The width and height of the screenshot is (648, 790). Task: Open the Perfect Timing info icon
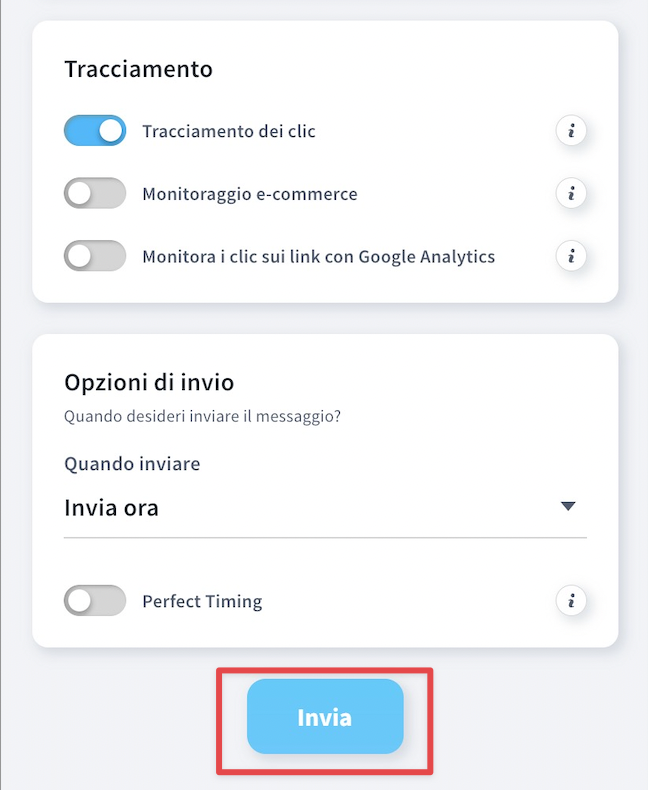(571, 601)
